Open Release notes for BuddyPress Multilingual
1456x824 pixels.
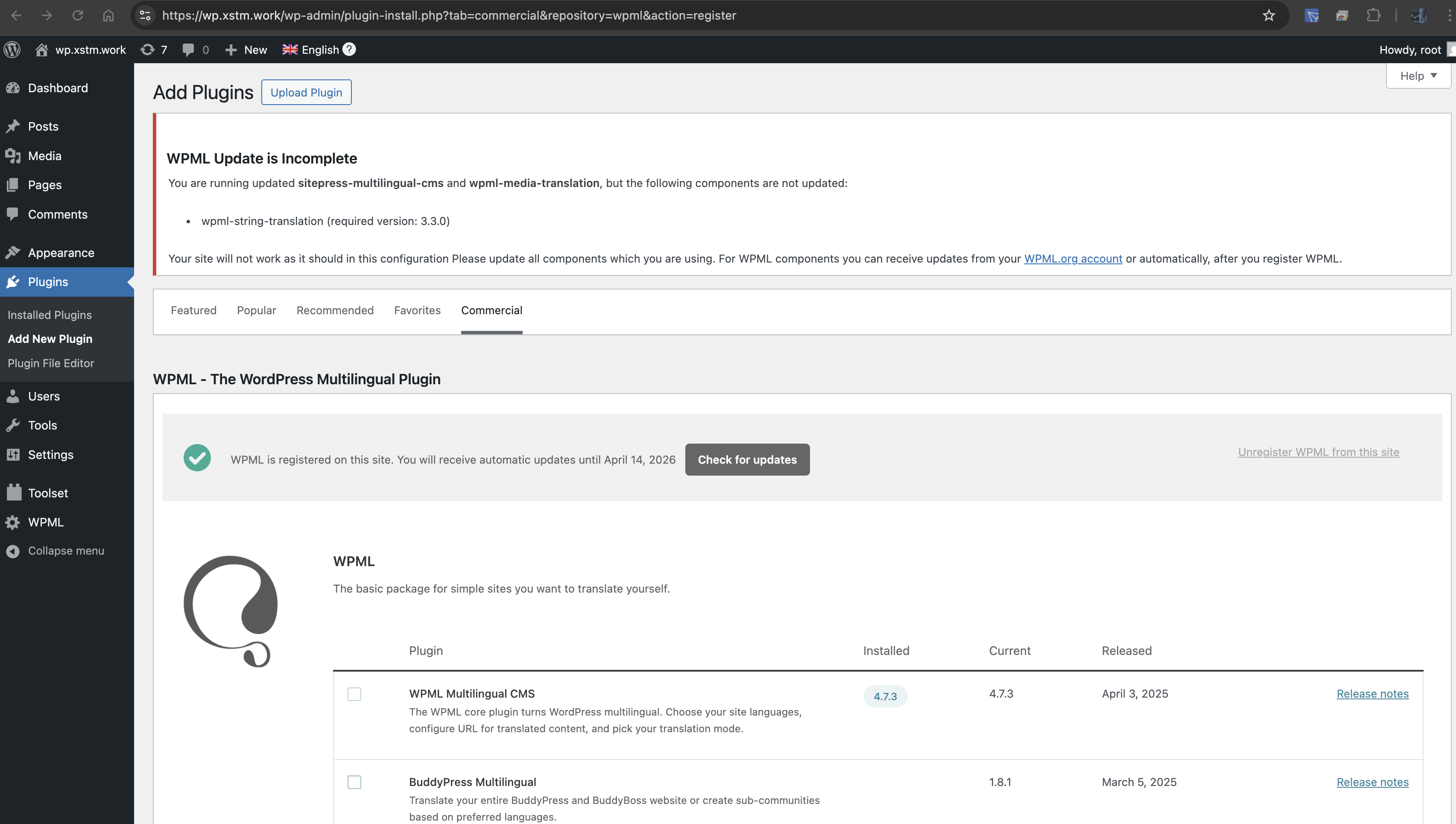pyautogui.click(x=1372, y=782)
